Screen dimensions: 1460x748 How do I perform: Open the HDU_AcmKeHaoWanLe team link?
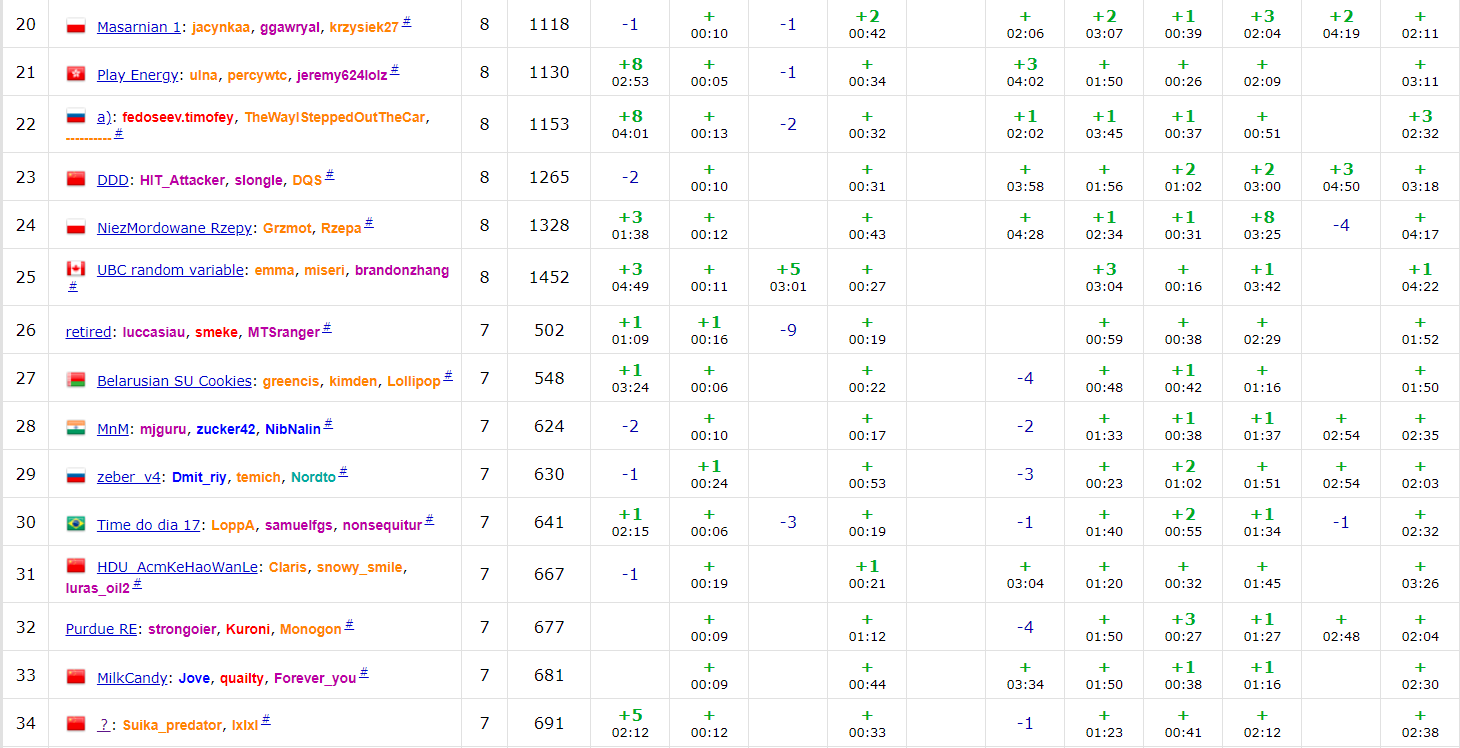[177, 567]
